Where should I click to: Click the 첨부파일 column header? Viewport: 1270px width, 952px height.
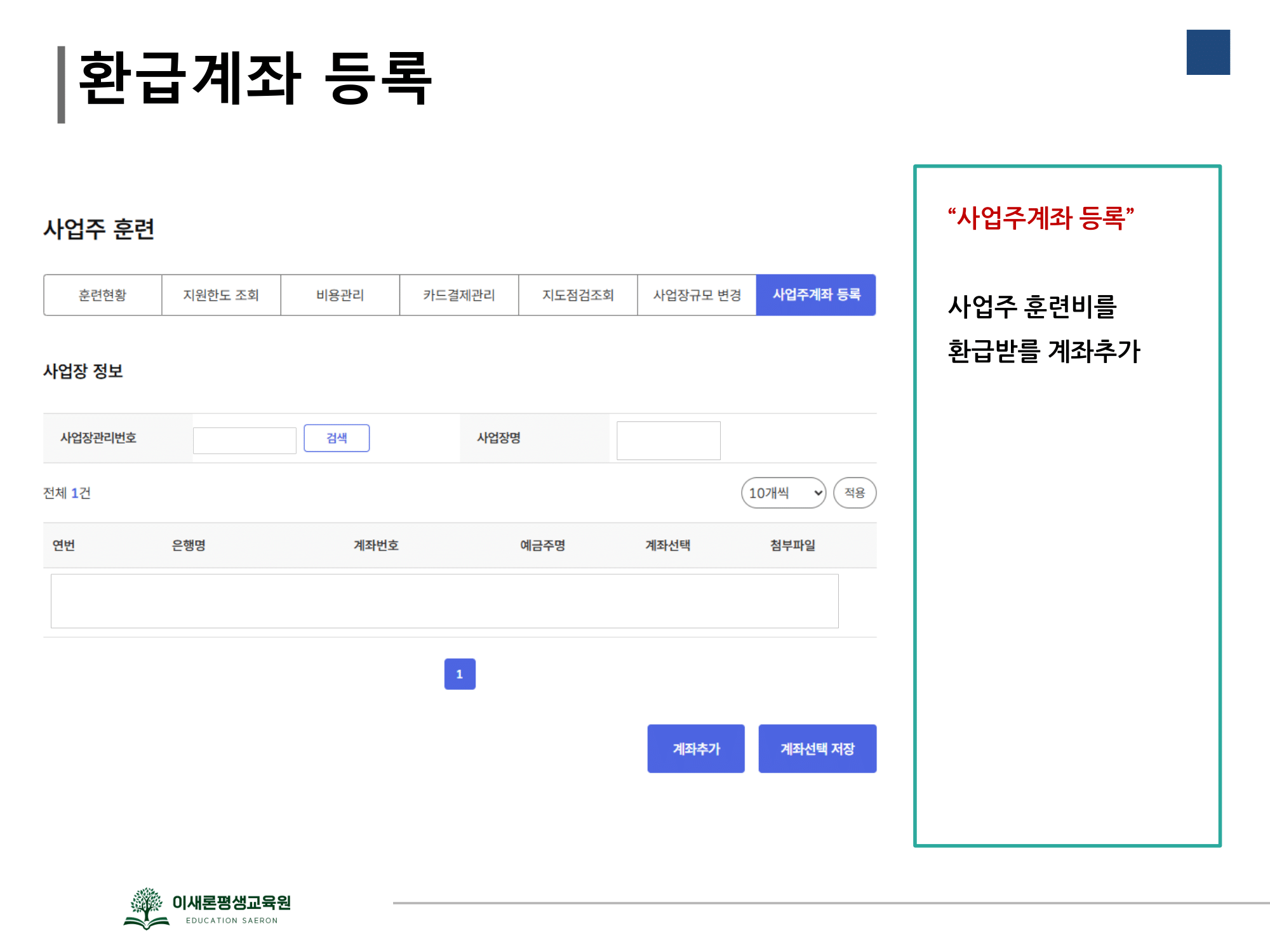click(792, 545)
